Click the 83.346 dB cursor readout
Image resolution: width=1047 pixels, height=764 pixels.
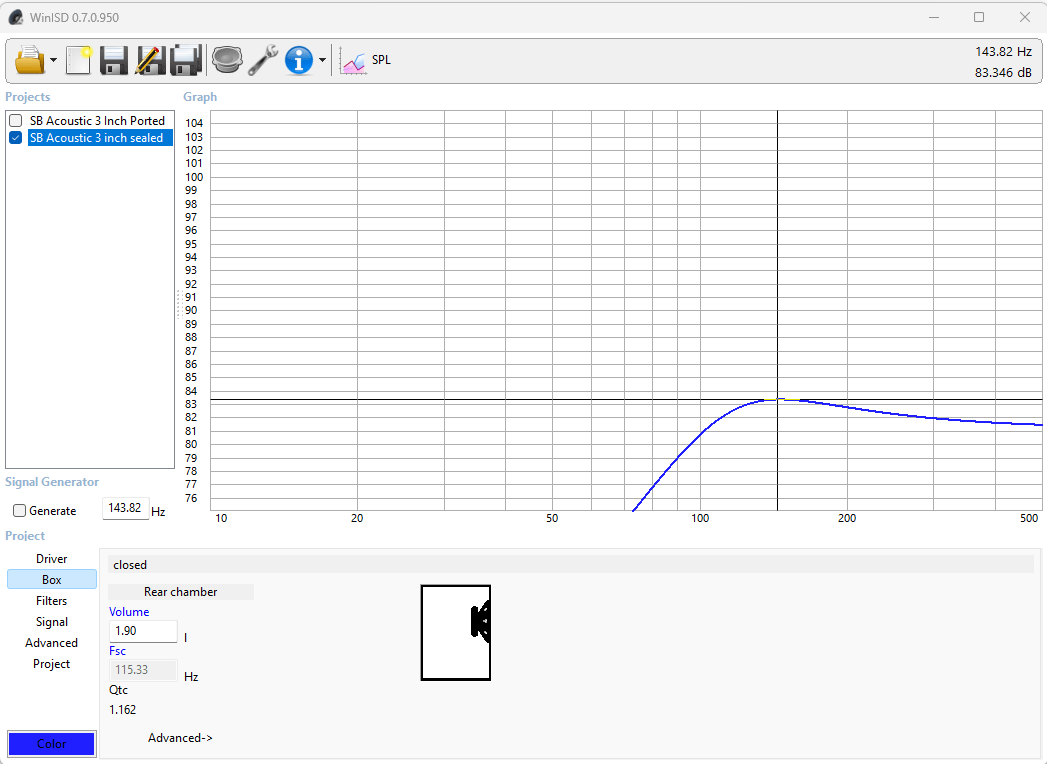(x=1003, y=73)
